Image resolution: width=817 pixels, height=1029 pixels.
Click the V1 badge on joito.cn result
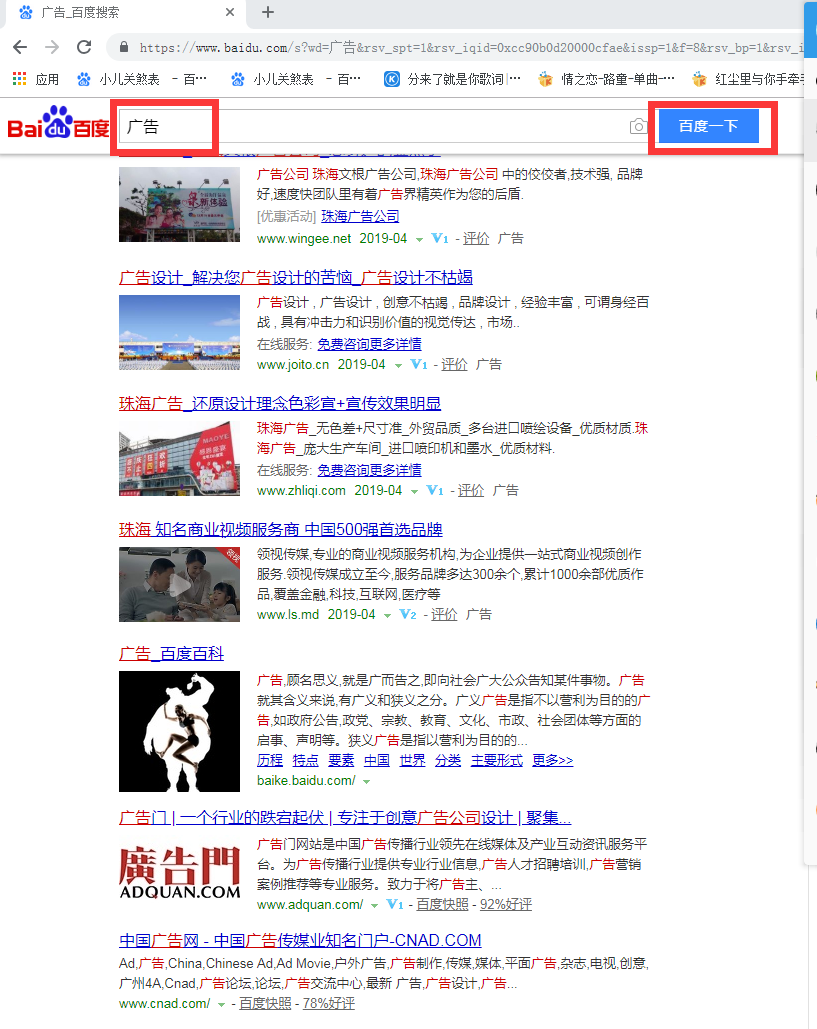click(419, 364)
